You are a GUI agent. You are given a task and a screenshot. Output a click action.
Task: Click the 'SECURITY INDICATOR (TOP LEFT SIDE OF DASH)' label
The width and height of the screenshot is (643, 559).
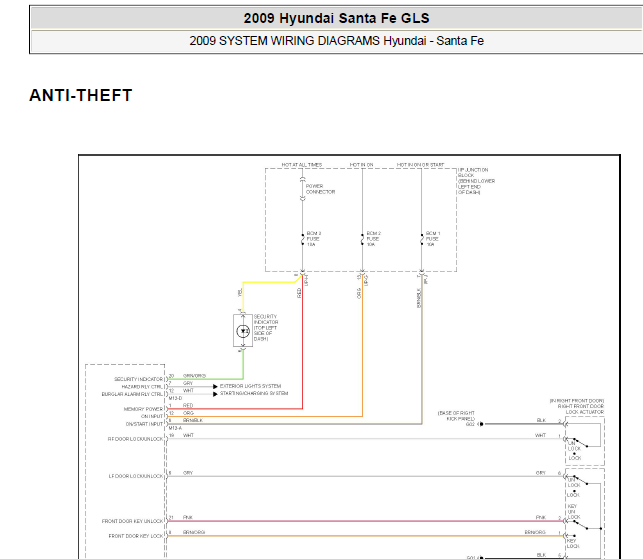point(266,328)
